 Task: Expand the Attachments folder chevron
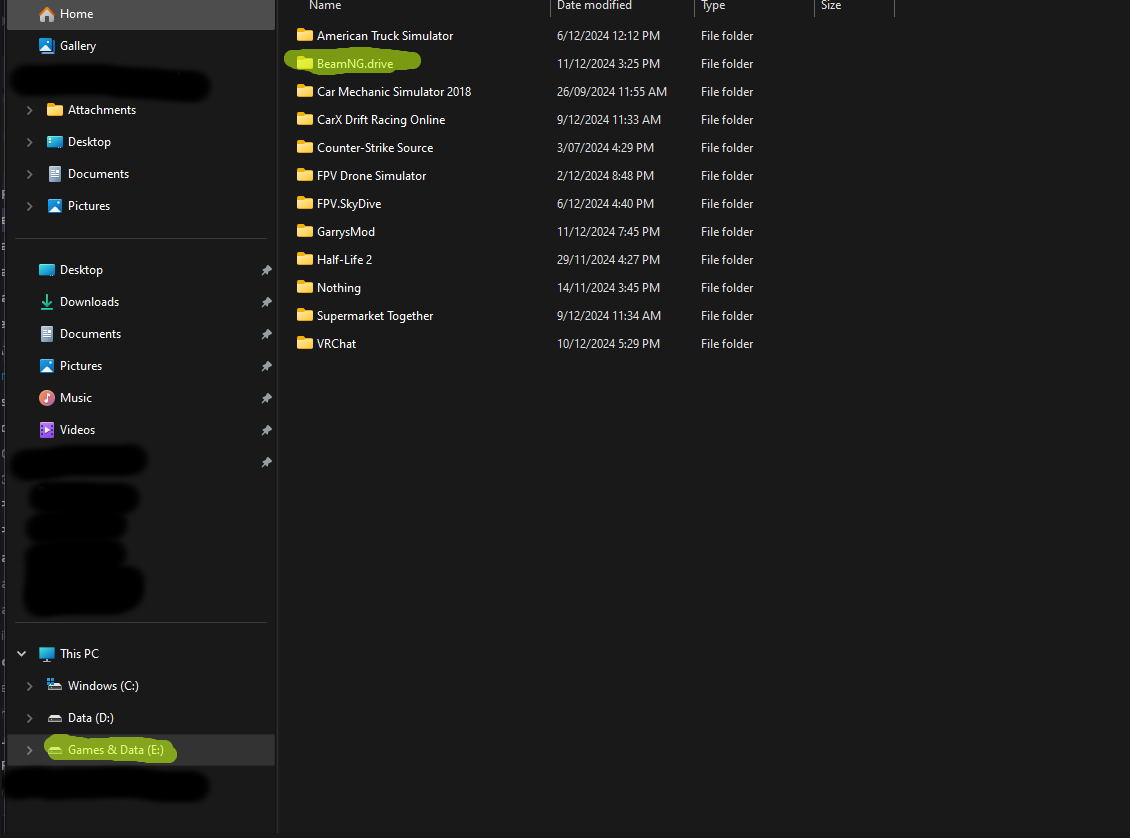pos(30,110)
